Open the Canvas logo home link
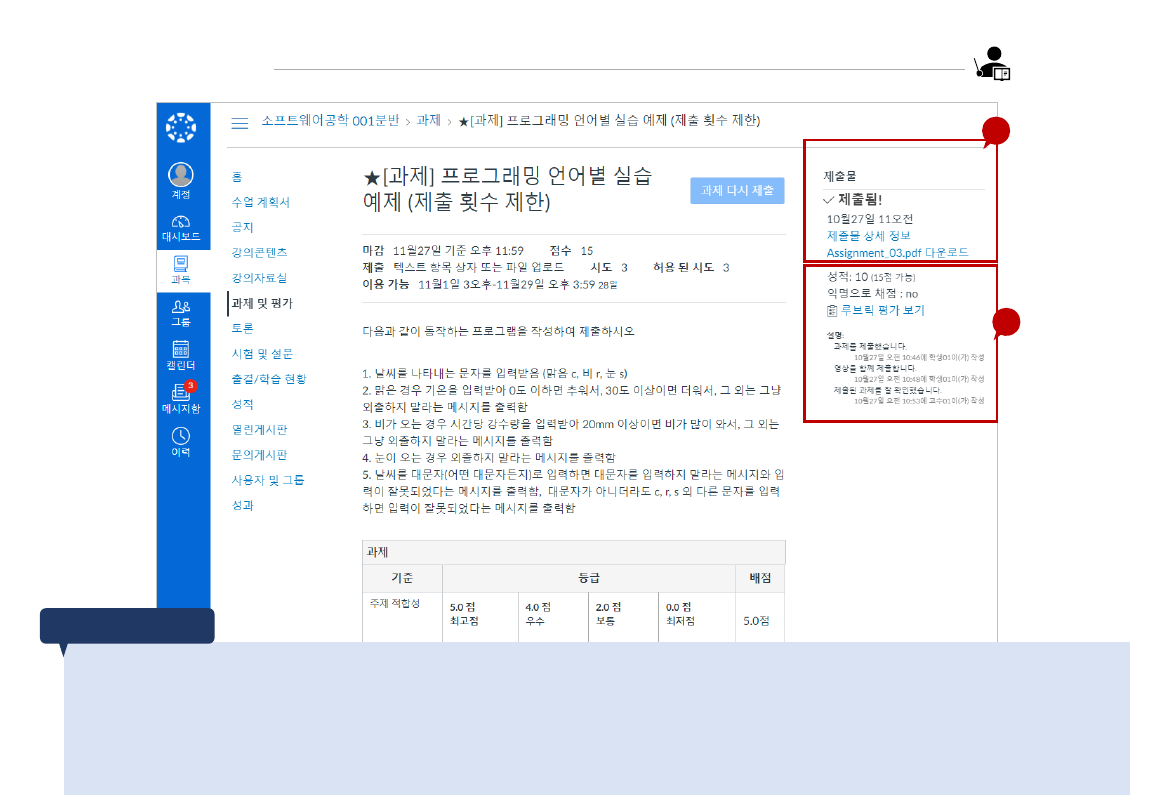The height and width of the screenshot is (810, 1170). tap(182, 128)
